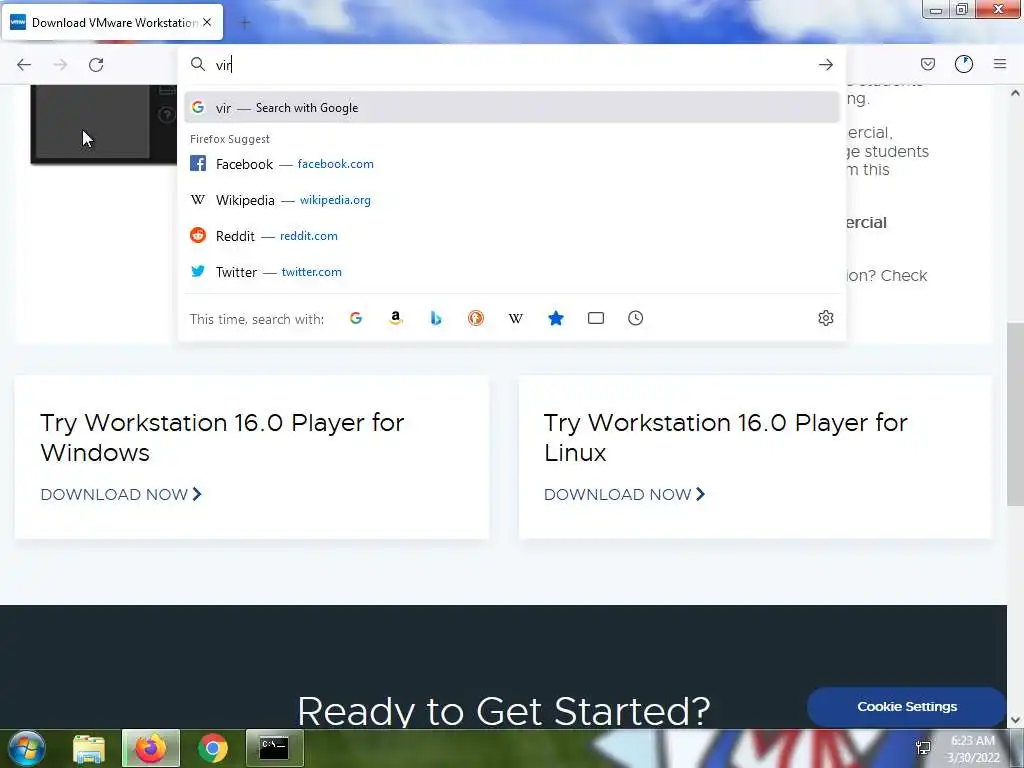Click Firefox icon in taskbar
Screen dimensions: 1024x768
tap(150, 748)
